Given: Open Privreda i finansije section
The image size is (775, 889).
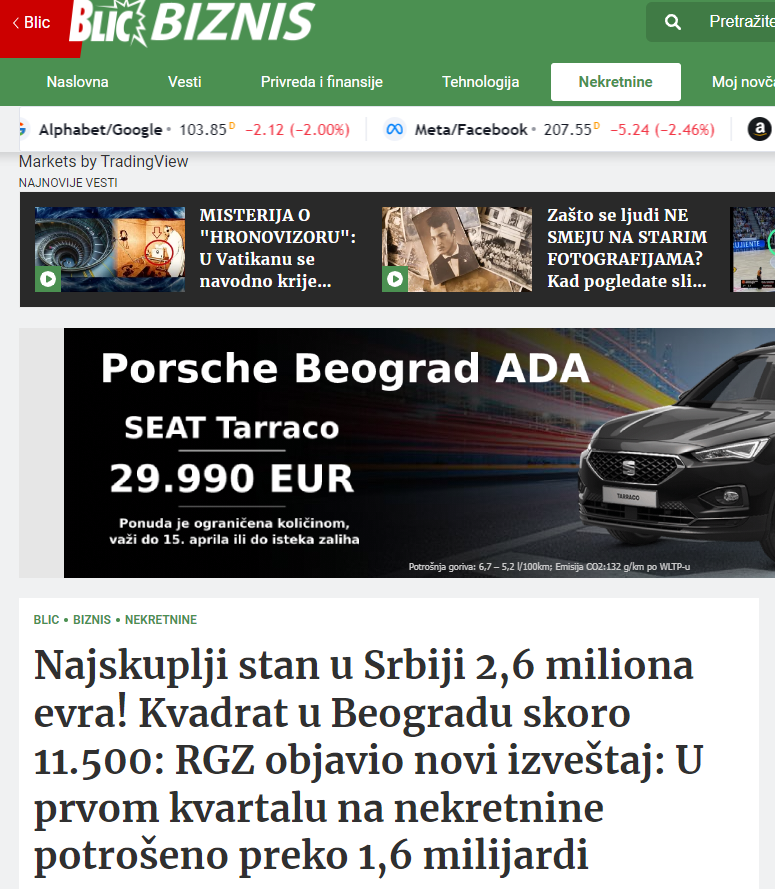Looking at the screenshot, I should point(321,82).
